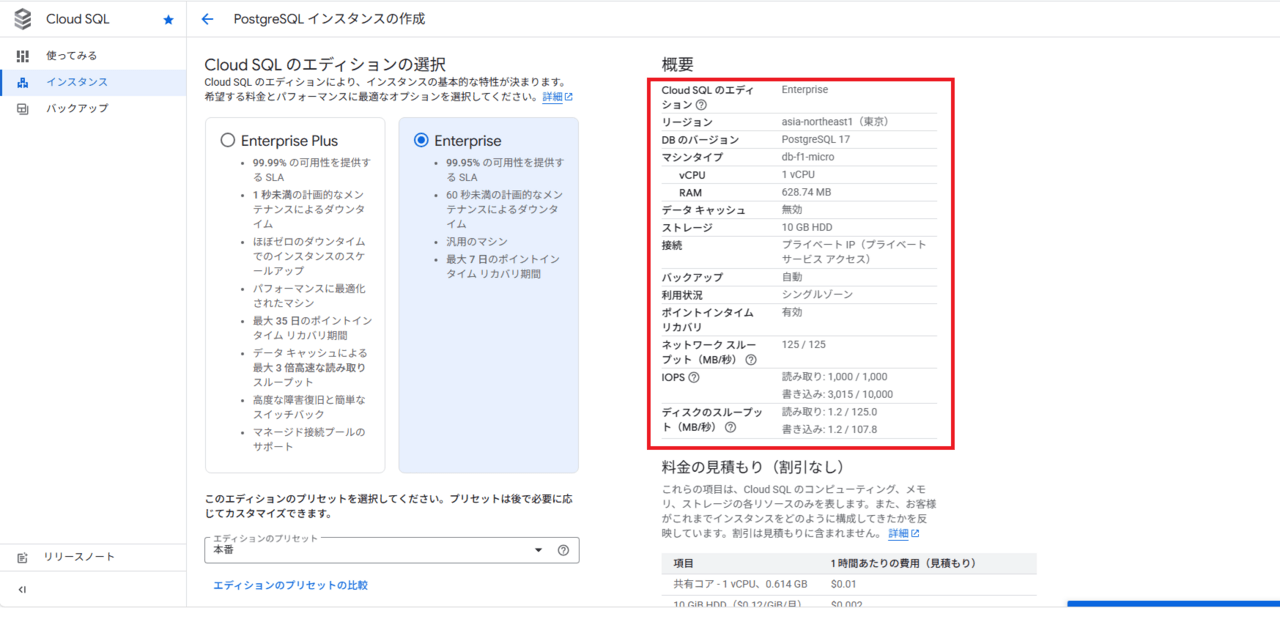
Task: Select the Enterprise radio button
Action: (x=421, y=141)
